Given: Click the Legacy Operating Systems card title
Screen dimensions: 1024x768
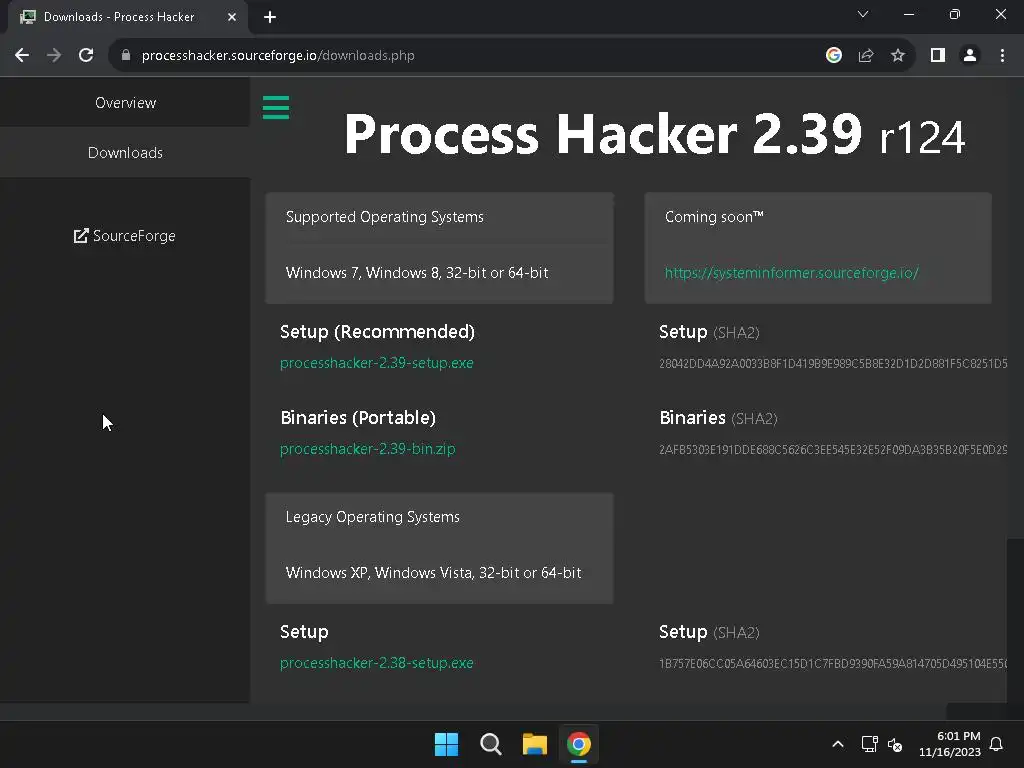Looking at the screenshot, I should pos(372,517).
